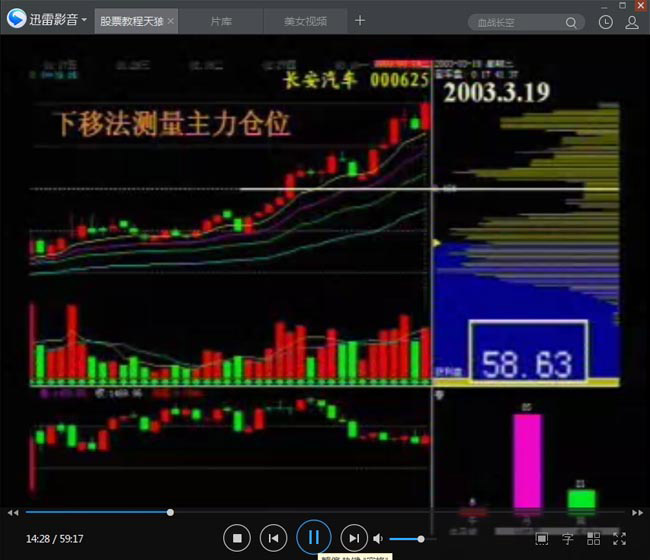
Task: Enter fullscreen mode
Action: coord(619,538)
